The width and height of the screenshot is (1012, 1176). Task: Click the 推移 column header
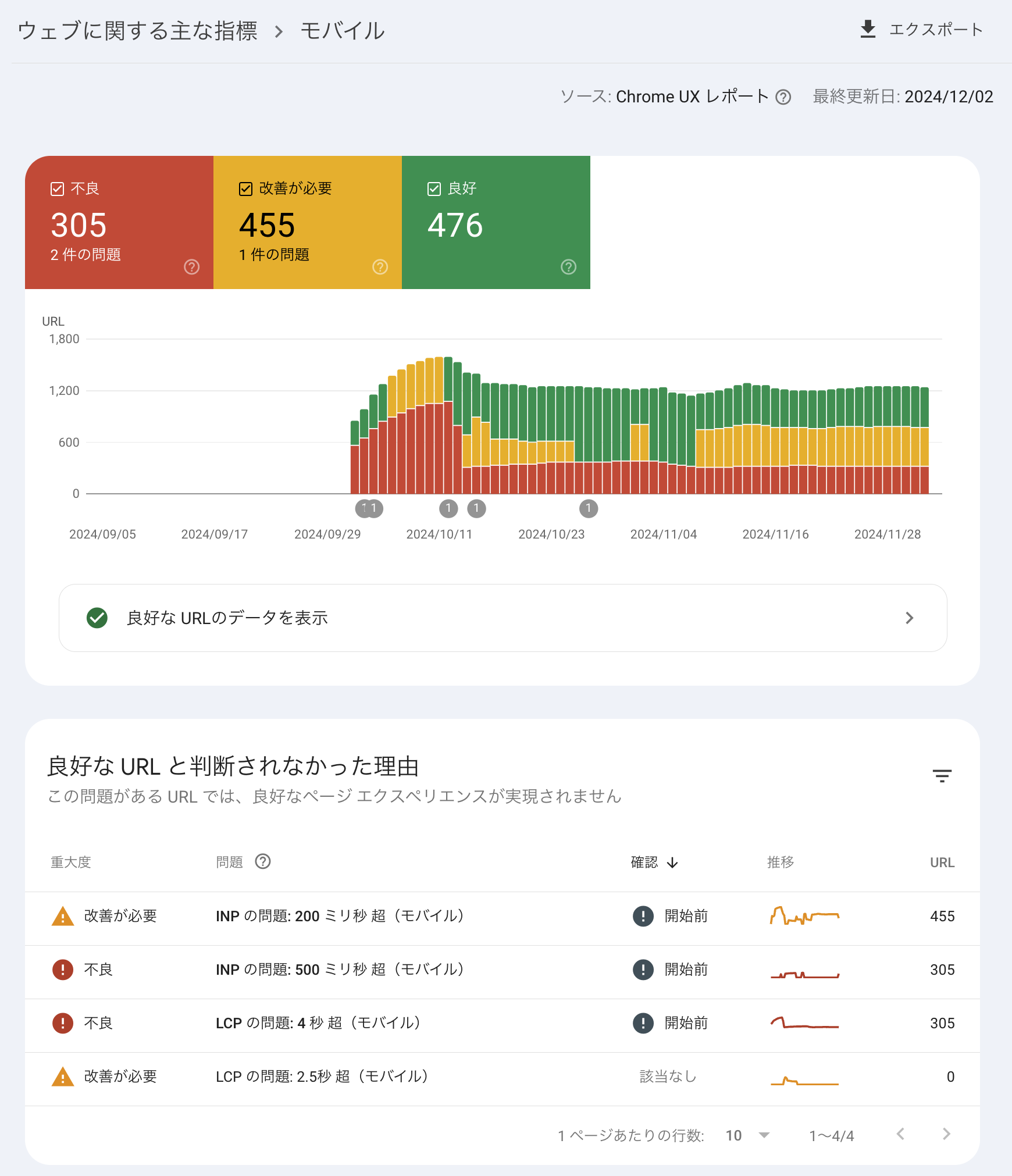click(781, 862)
